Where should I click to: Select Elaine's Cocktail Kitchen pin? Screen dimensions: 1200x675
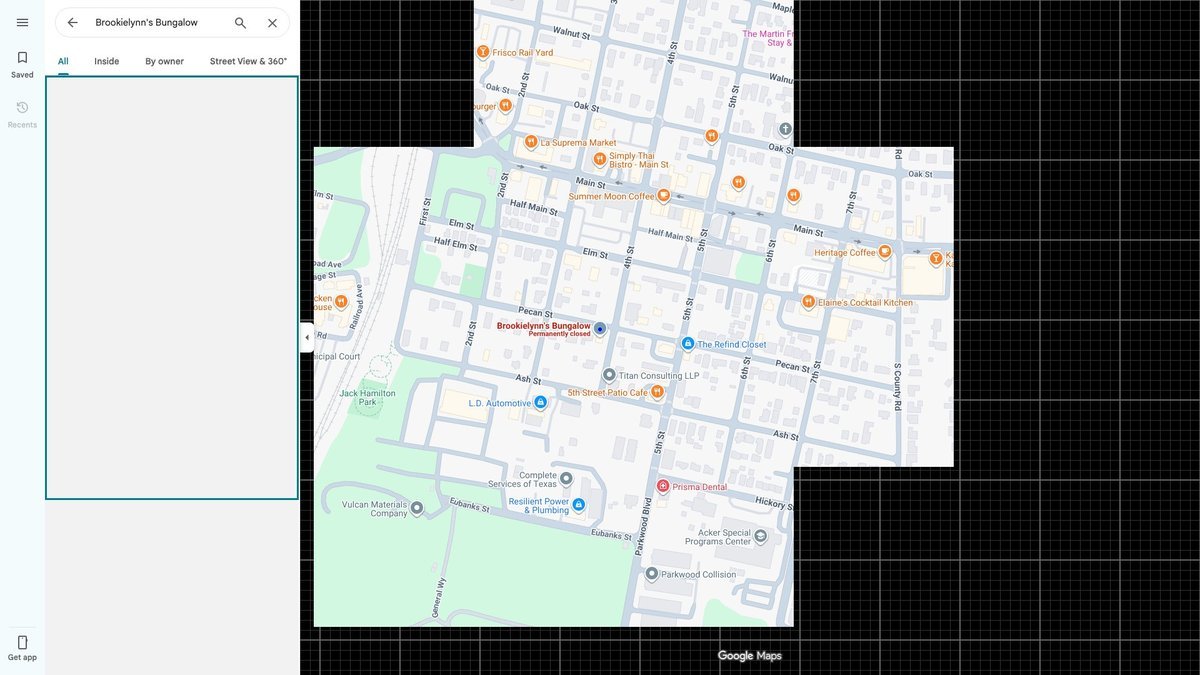tap(808, 301)
